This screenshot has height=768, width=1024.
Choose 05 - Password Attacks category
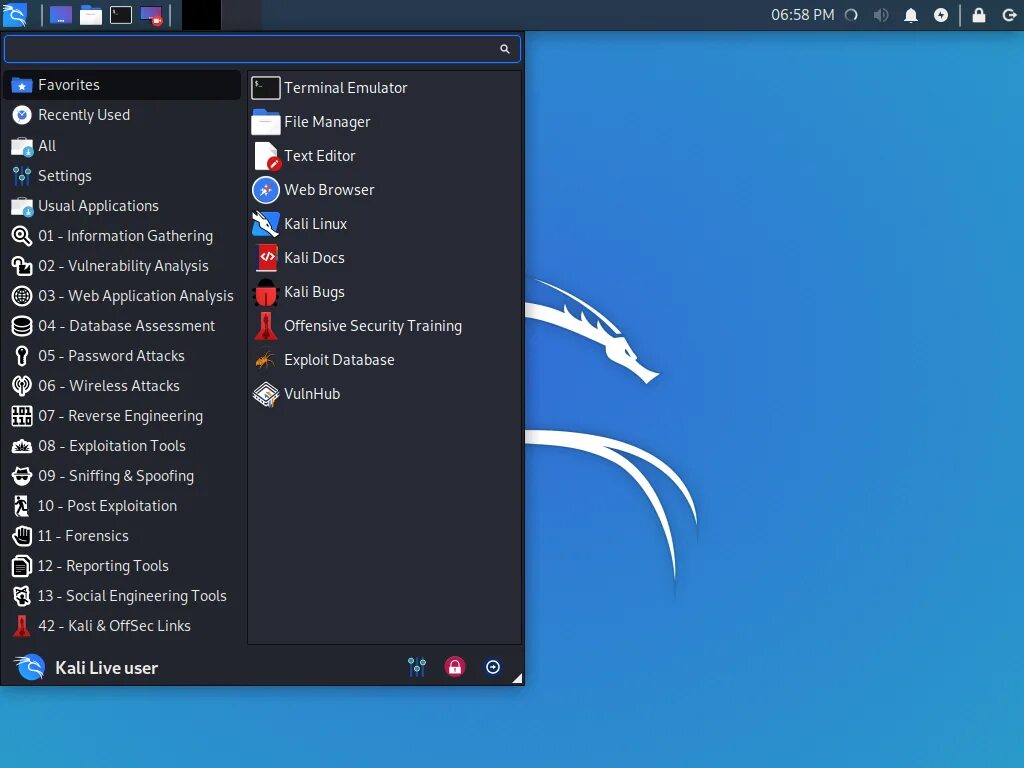pos(122,355)
